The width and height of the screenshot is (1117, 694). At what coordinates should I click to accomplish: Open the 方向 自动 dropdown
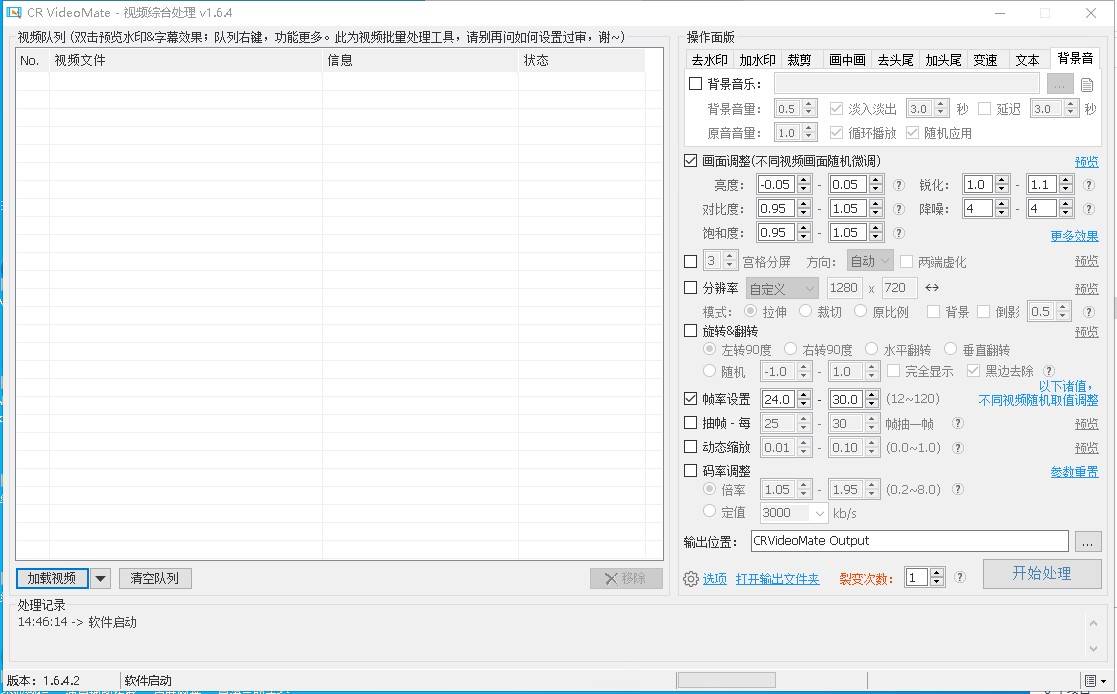click(869, 261)
